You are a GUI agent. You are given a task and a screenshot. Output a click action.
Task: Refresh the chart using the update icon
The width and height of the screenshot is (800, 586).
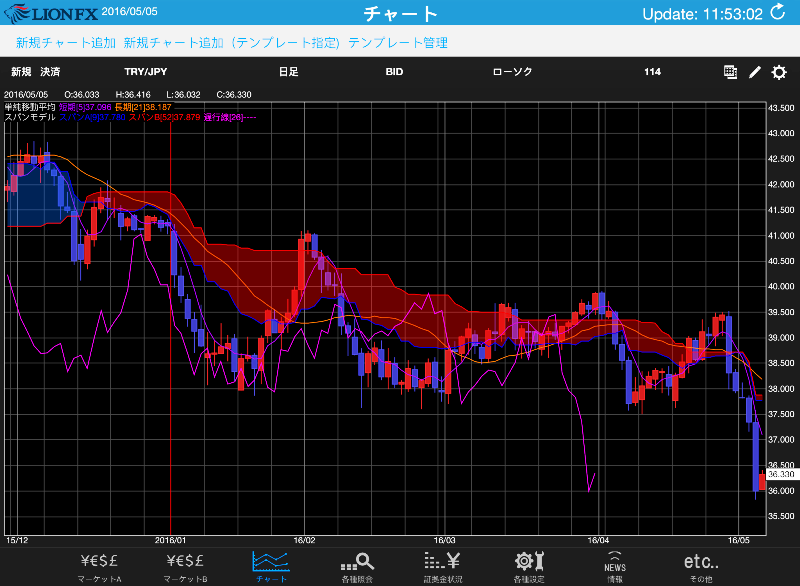tap(778, 12)
